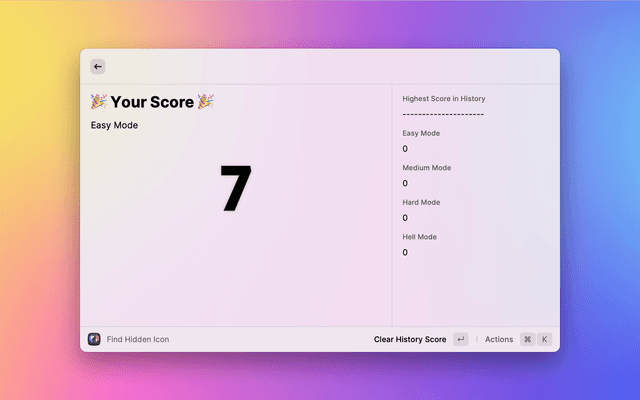Click the Find Hidden Icon label
Screen dimensions: 640x400
point(138,339)
